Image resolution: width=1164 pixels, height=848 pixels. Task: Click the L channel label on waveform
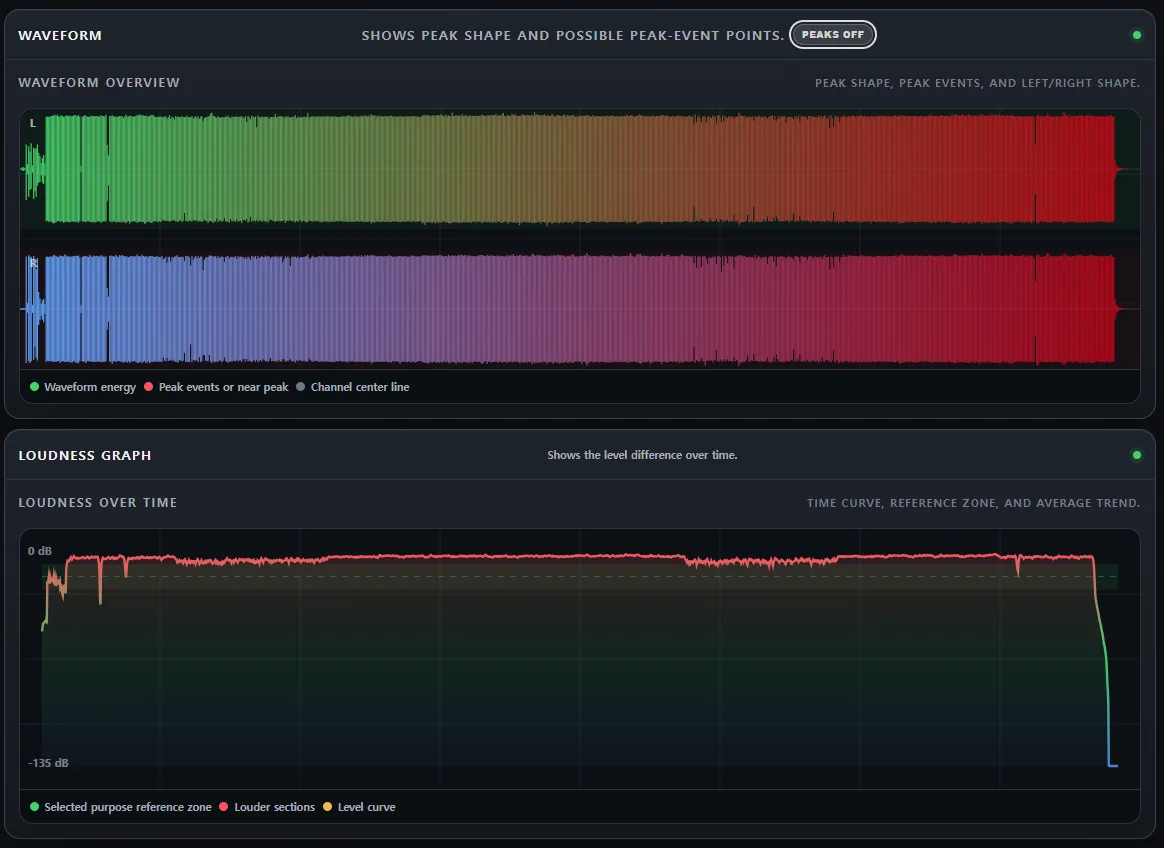pos(32,123)
